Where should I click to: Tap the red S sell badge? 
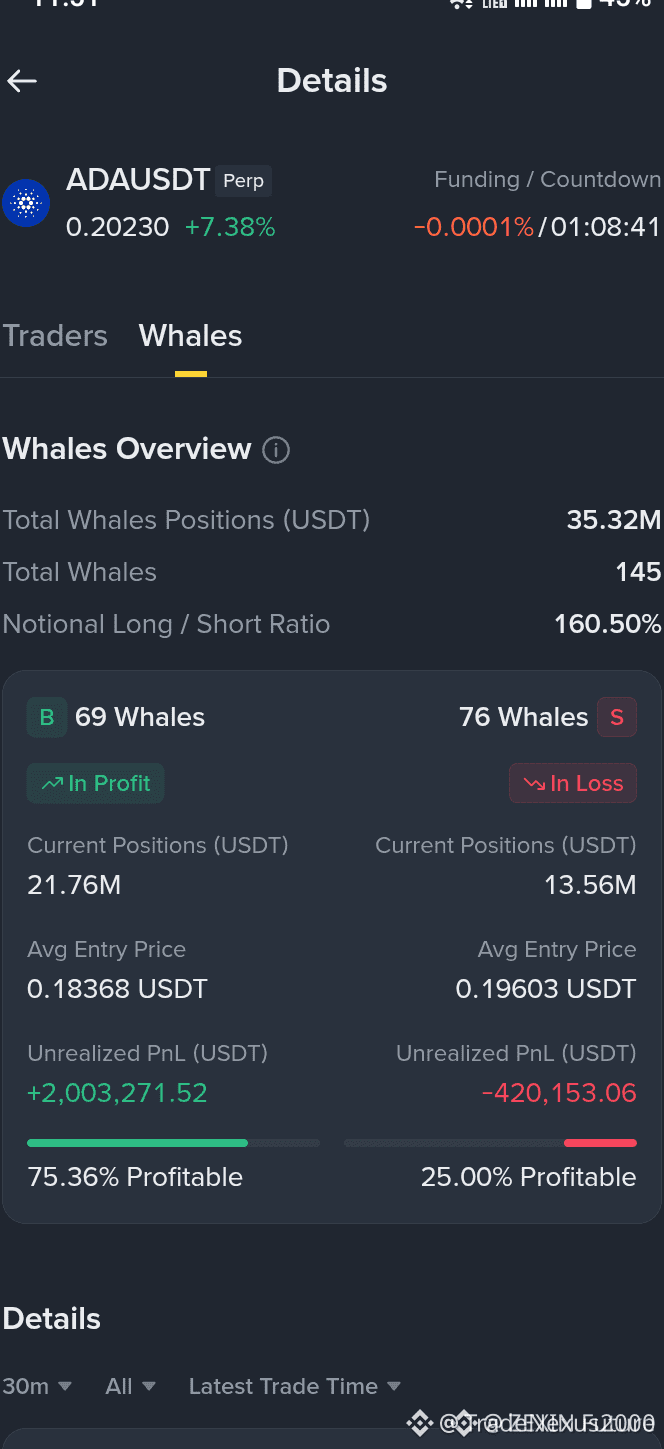click(617, 717)
